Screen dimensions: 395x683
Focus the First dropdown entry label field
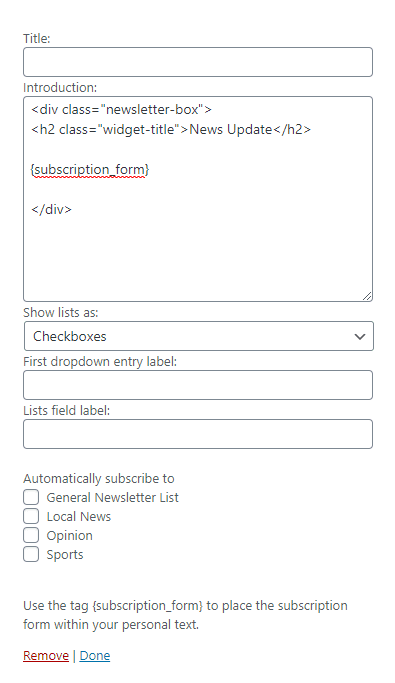tap(198, 385)
